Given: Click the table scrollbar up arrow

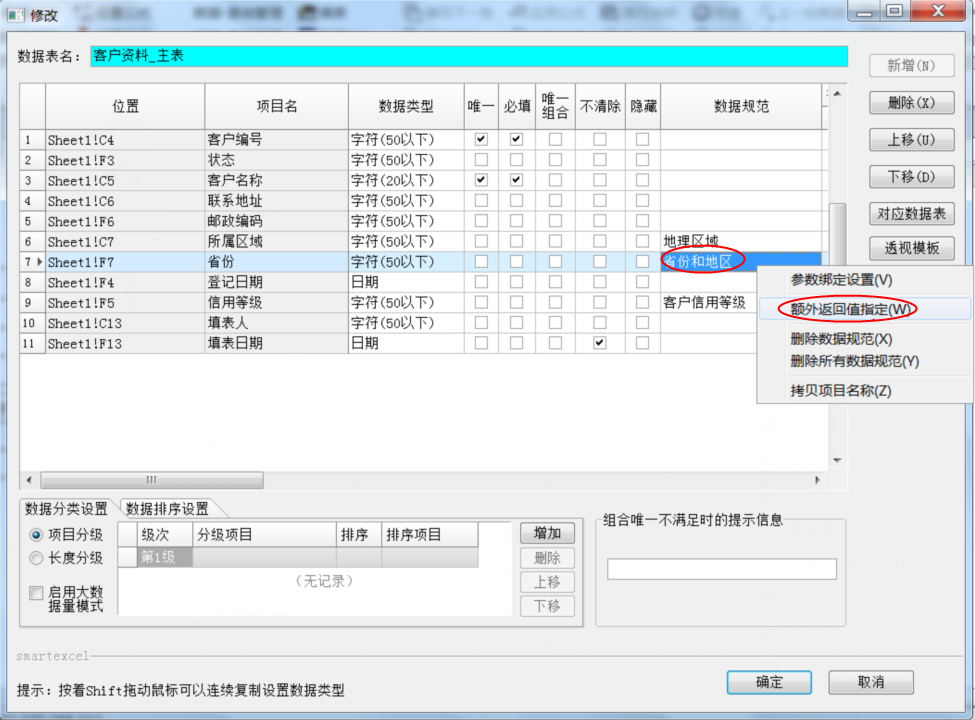Looking at the screenshot, I should (837, 93).
